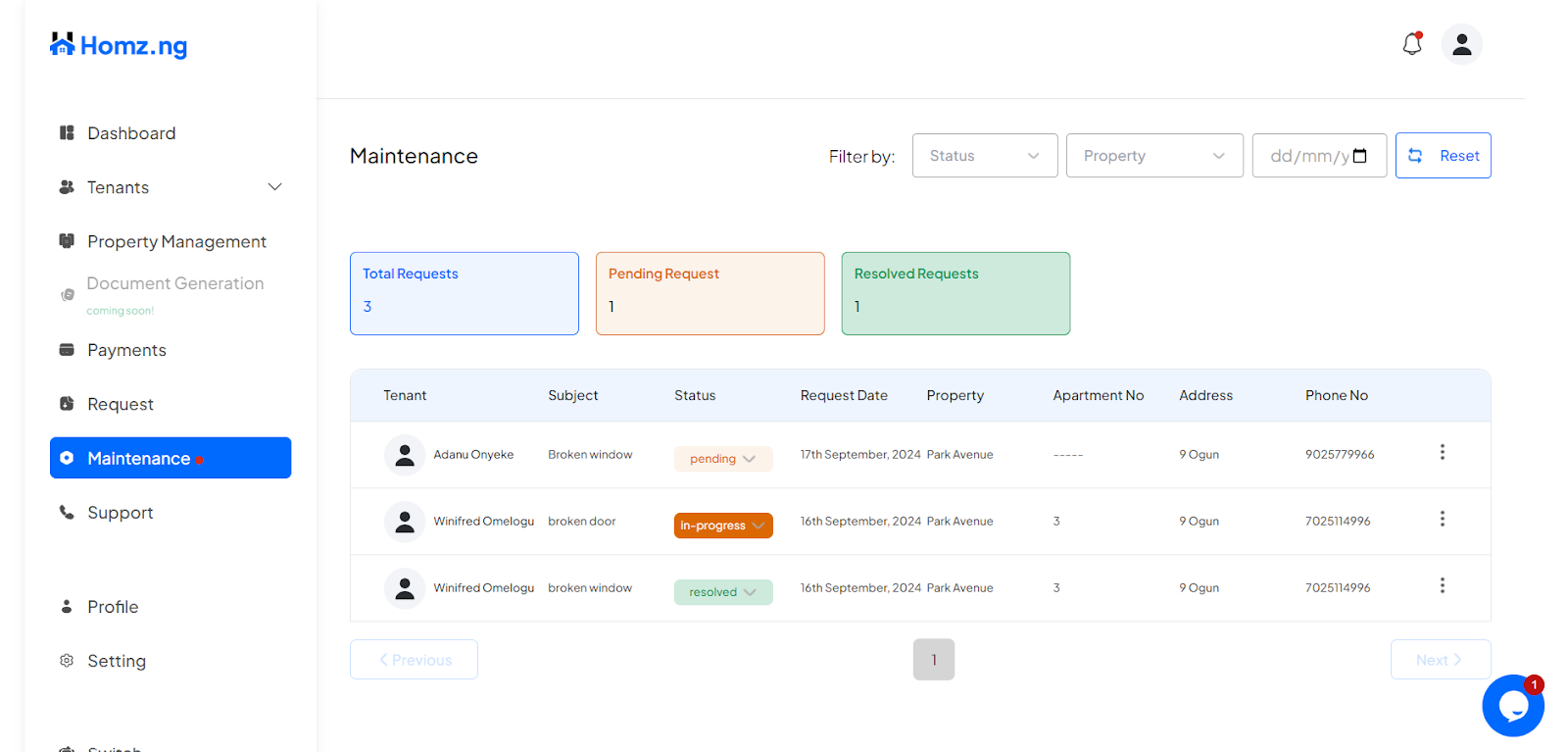The height and width of the screenshot is (752, 1568).
Task: Click the 17th September, 2024 date
Action: click(860, 455)
